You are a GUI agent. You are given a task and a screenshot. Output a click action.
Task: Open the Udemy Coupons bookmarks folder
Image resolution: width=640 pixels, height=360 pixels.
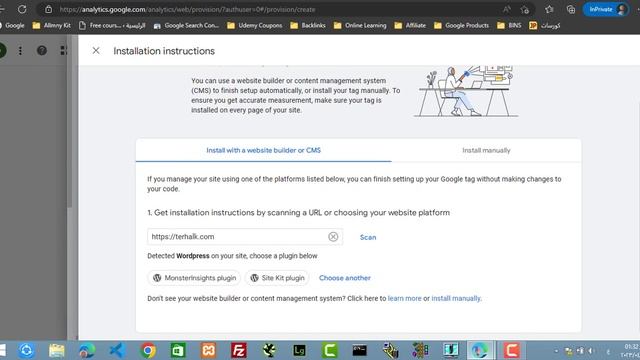255,25
